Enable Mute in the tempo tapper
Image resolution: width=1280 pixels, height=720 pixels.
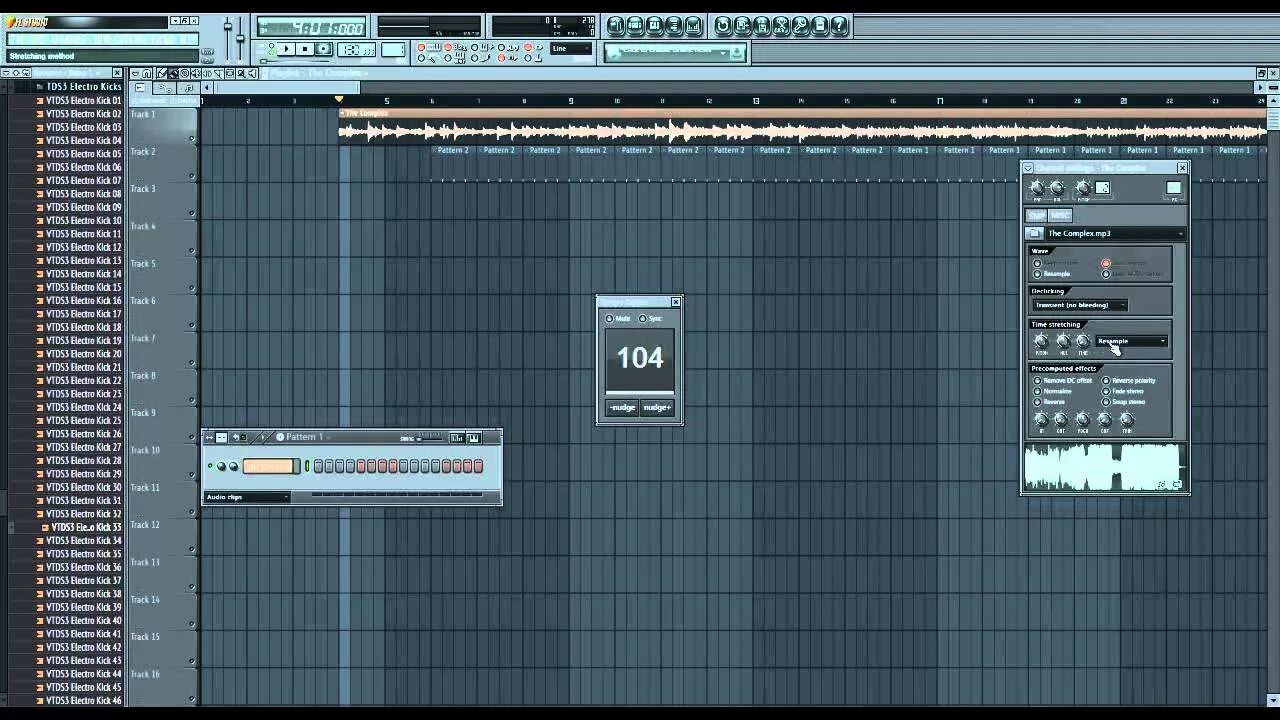click(618, 318)
